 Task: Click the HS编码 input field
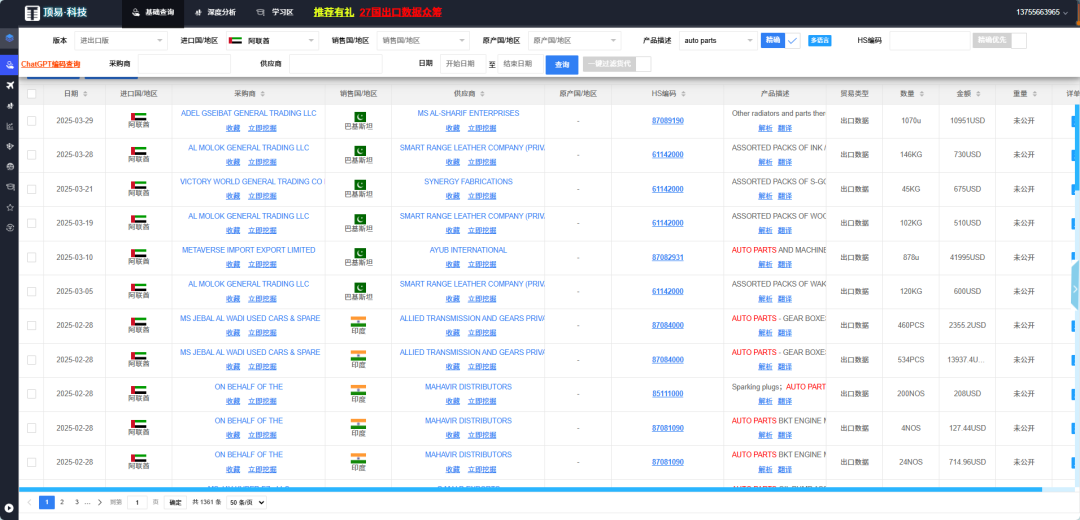coord(930,41)
